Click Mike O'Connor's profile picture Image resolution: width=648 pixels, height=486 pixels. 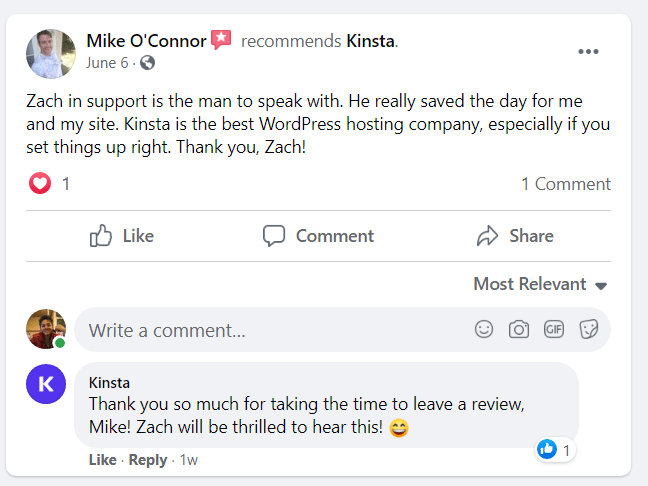point(50,53)
